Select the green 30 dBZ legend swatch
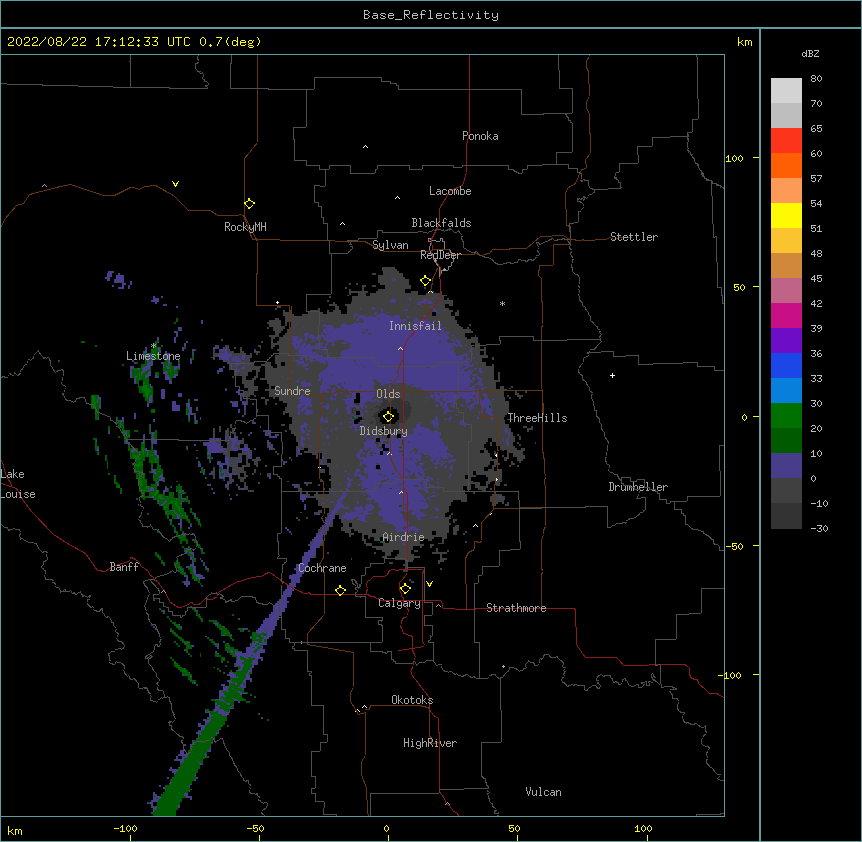This screenshot has height=842, width=862. tap(786, 416)
